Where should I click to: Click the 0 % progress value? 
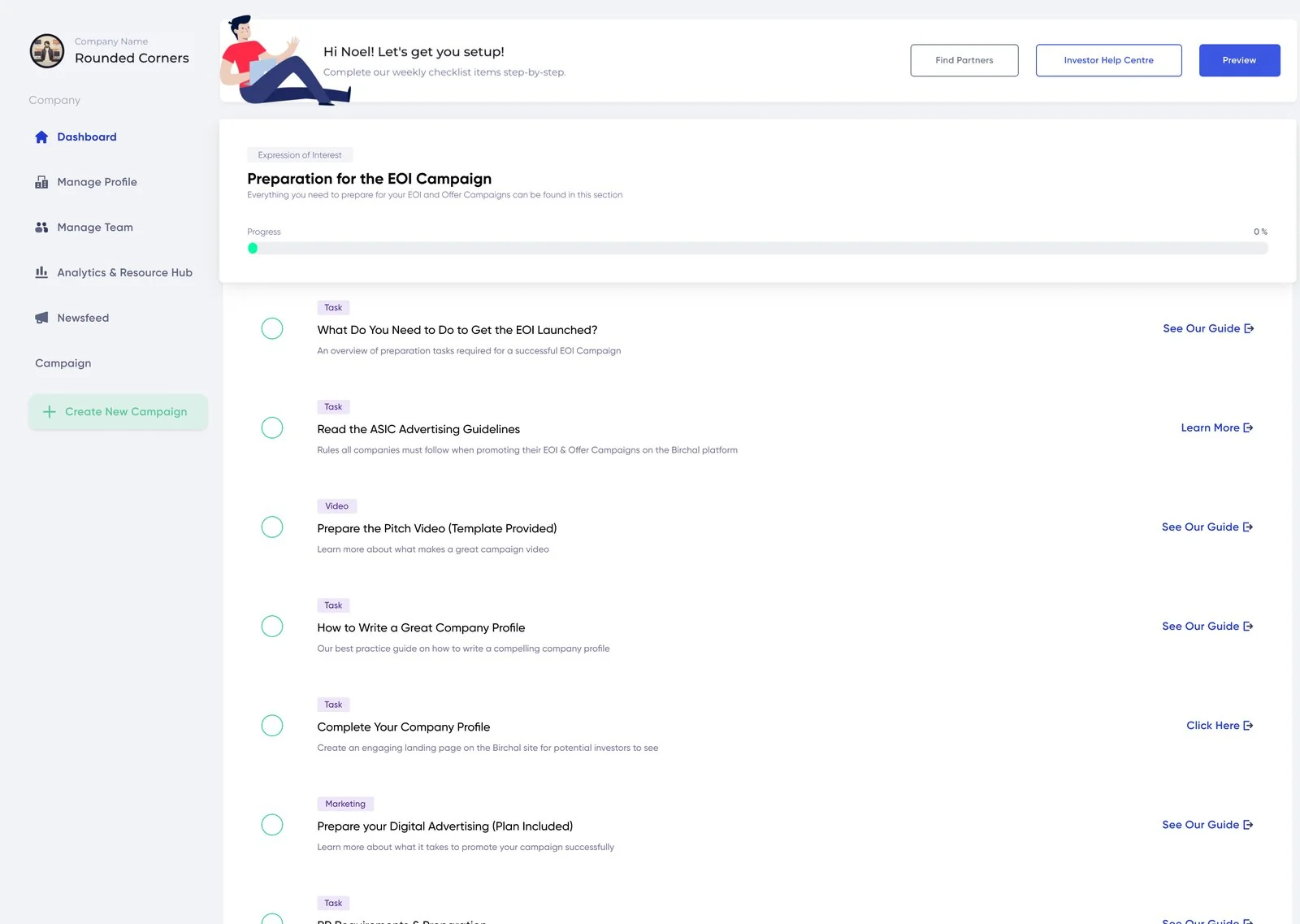click(1260, 232)
